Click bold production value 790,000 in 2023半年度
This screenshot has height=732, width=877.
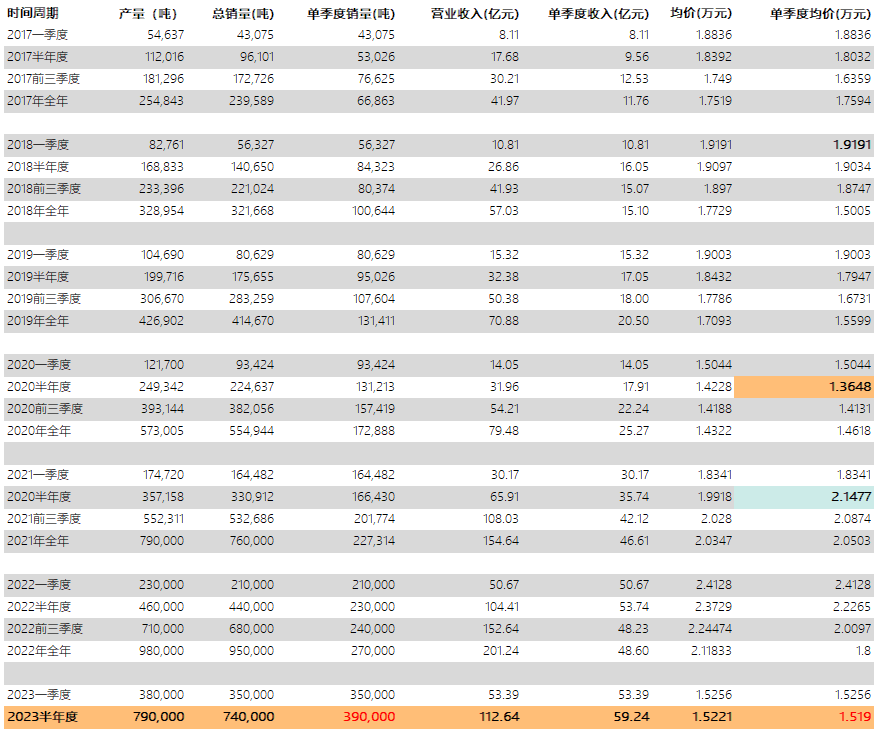pos(159,717)
